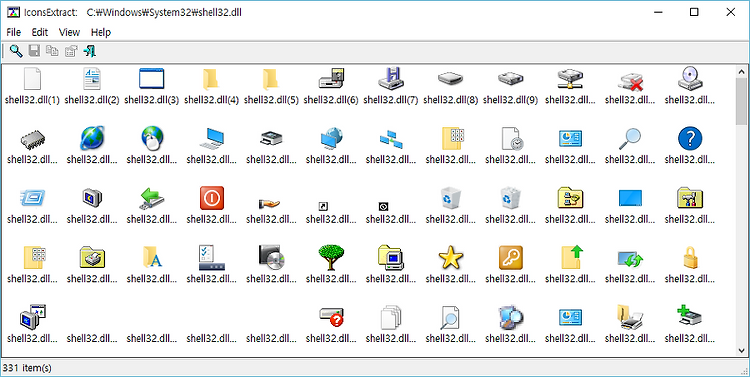Click the 331 item(s) status bar text
This screenshot has width=750, height=377.
point(27,368)
